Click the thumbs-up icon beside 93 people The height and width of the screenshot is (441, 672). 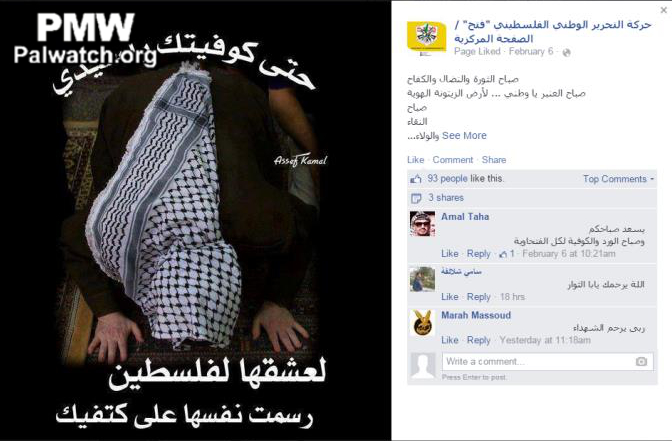[x=416, y=179]
